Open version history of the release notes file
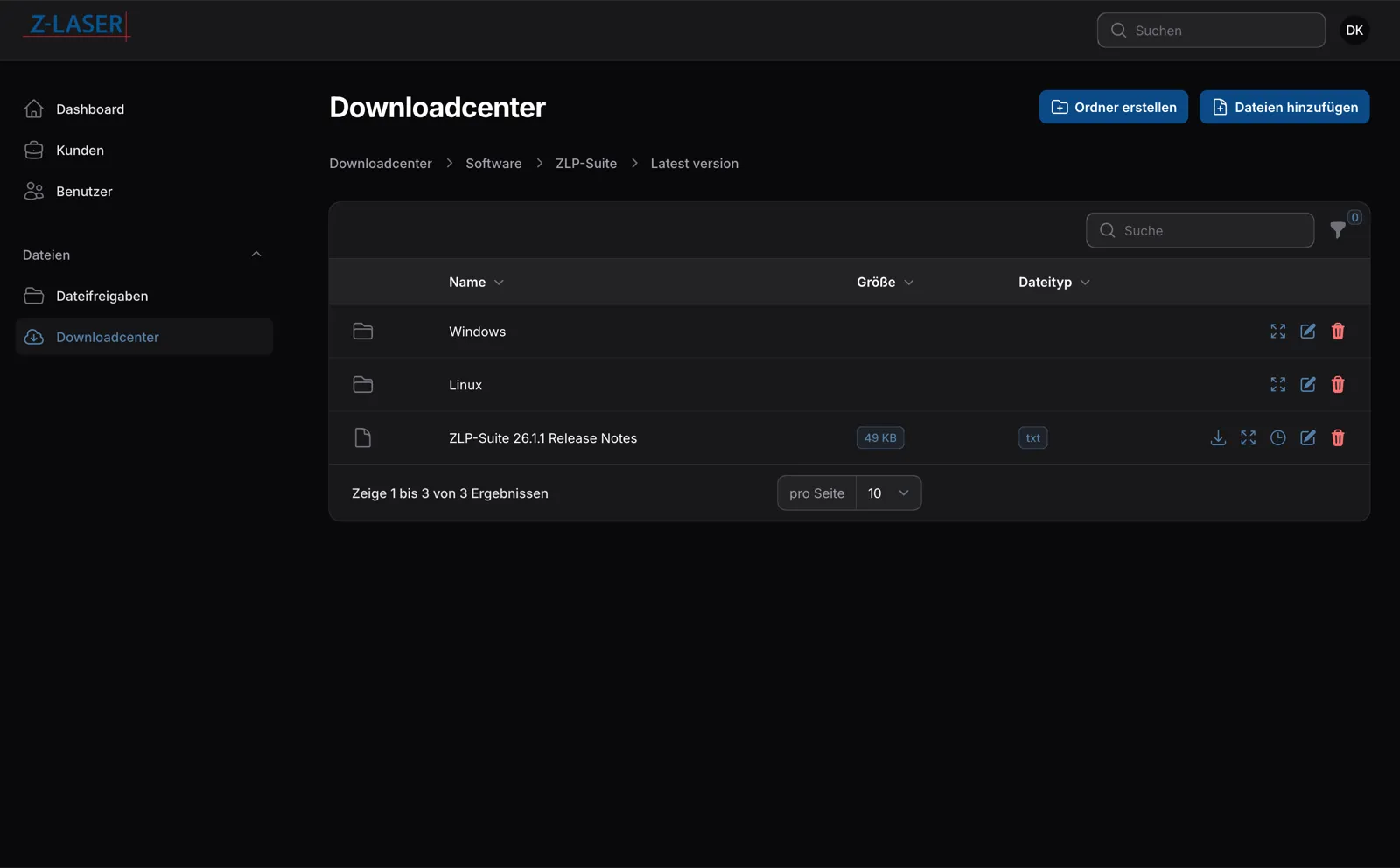The width and height of the screenshot is (1400, 868). pyautogui.click(x=1277, y=437)
